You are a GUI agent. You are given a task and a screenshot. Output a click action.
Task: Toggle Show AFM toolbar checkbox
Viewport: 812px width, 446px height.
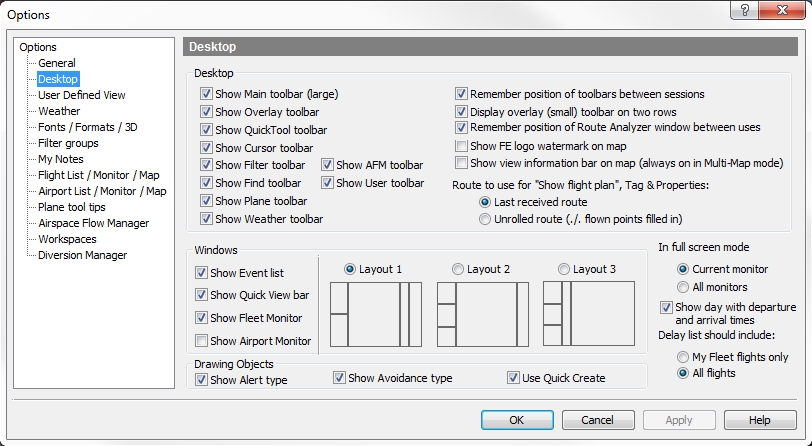[x=327, y=165]
